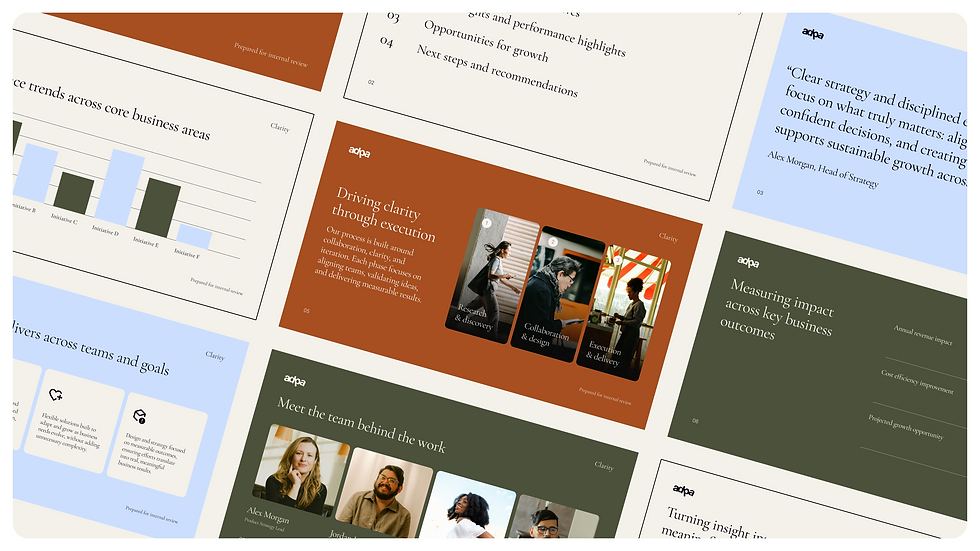The height and width of the screenshot is (551, 980).
Task: Click the 'Initiative E' axis label
Action: [146, 242]
